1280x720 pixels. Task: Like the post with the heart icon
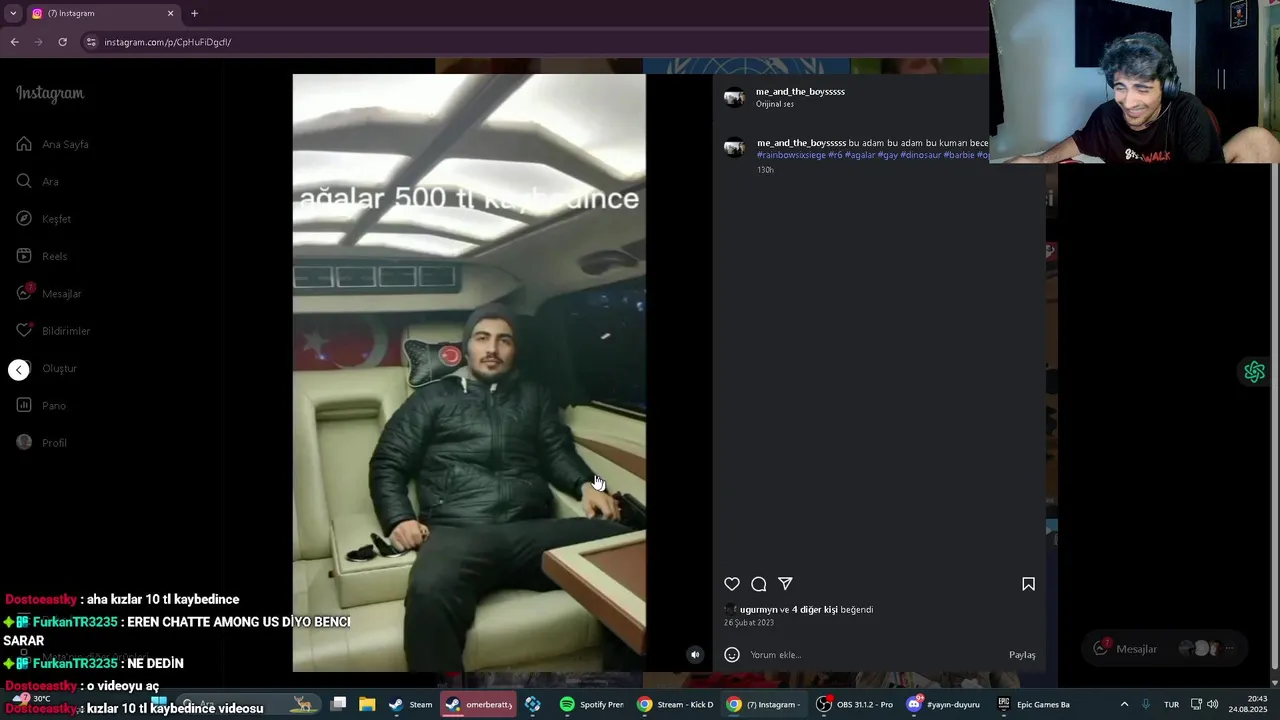tap(732, 584)
